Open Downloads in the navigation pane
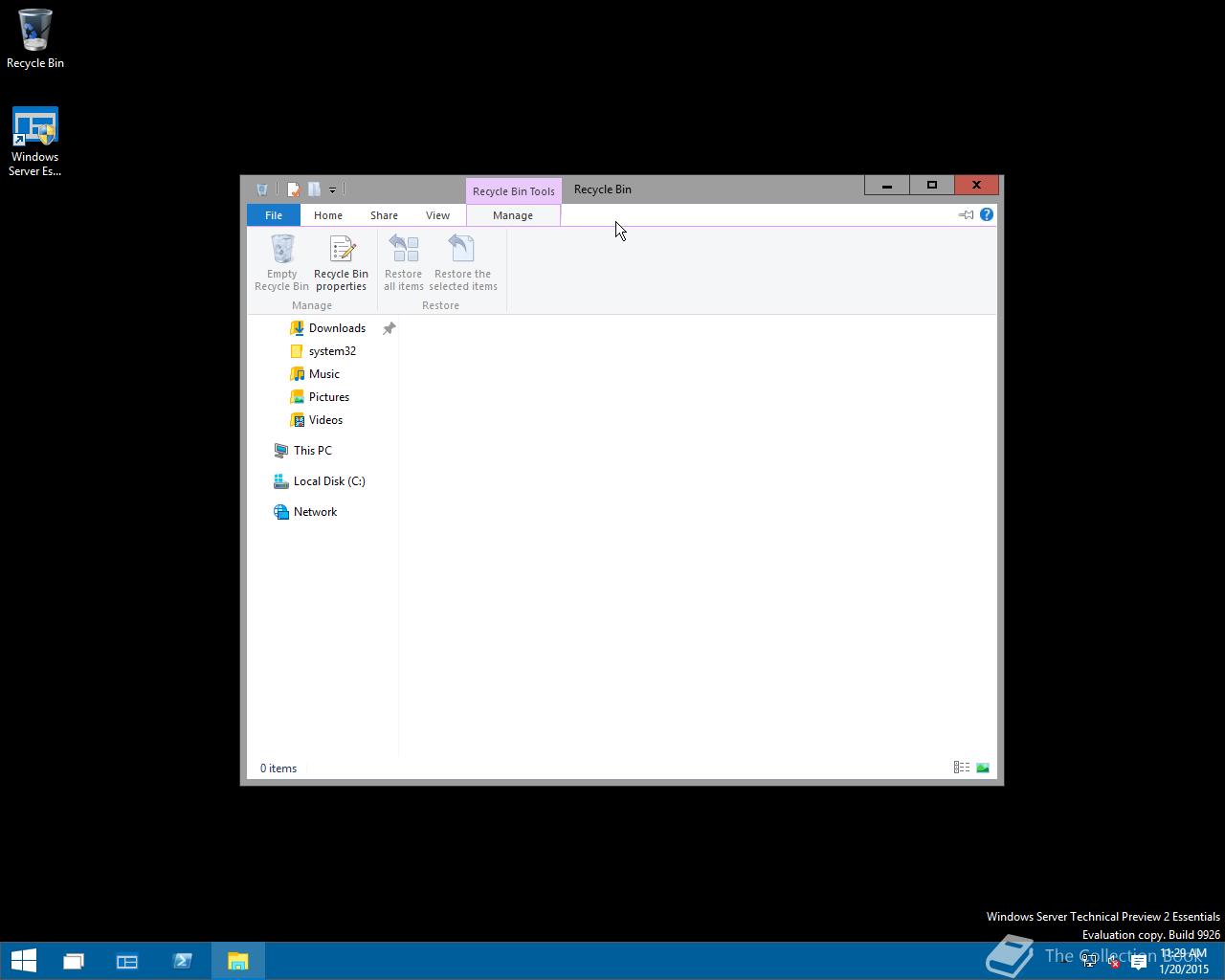This screenshot has height=980, width=1225. pos(337,328)
